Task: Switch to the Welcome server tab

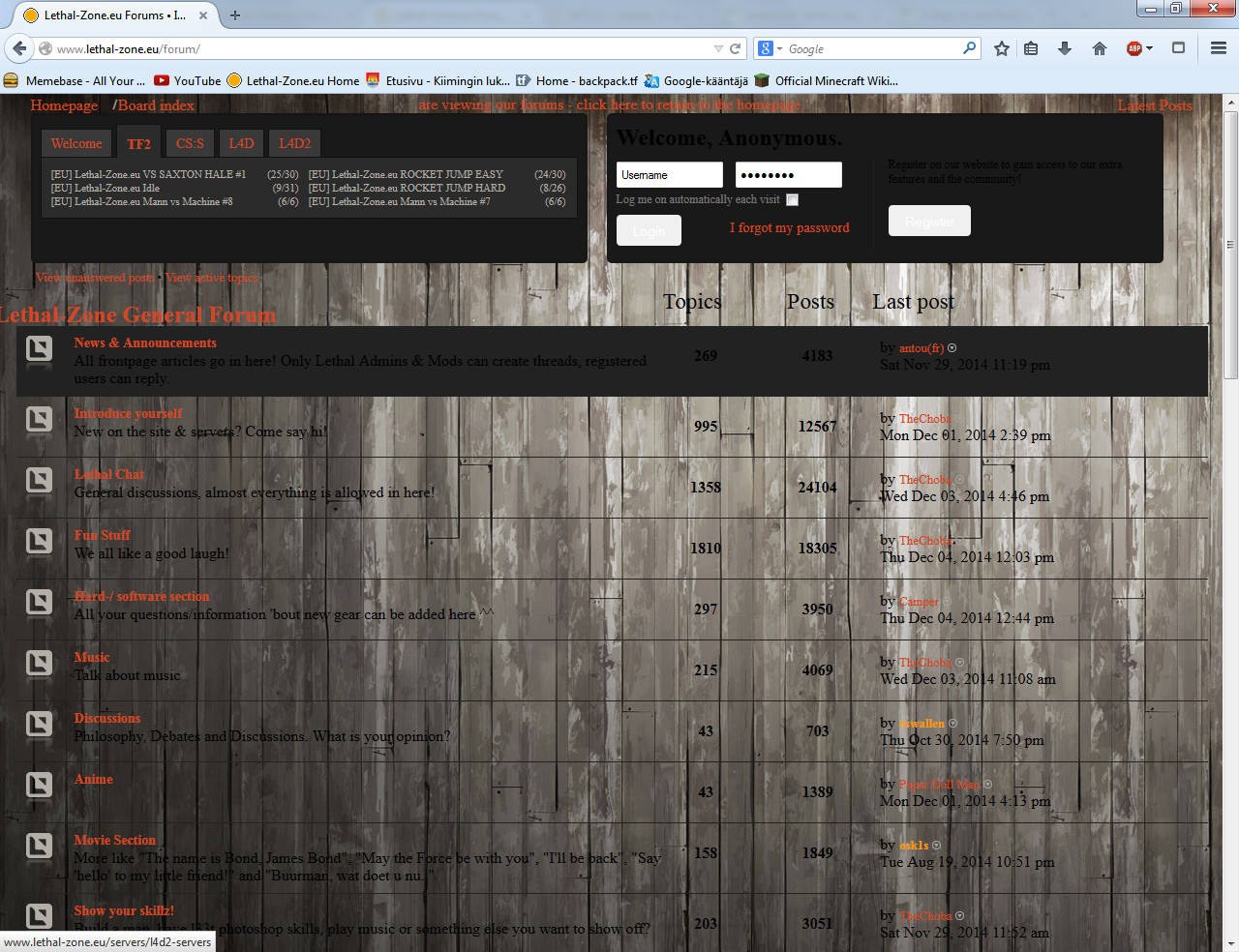Action: pos(76,143)
